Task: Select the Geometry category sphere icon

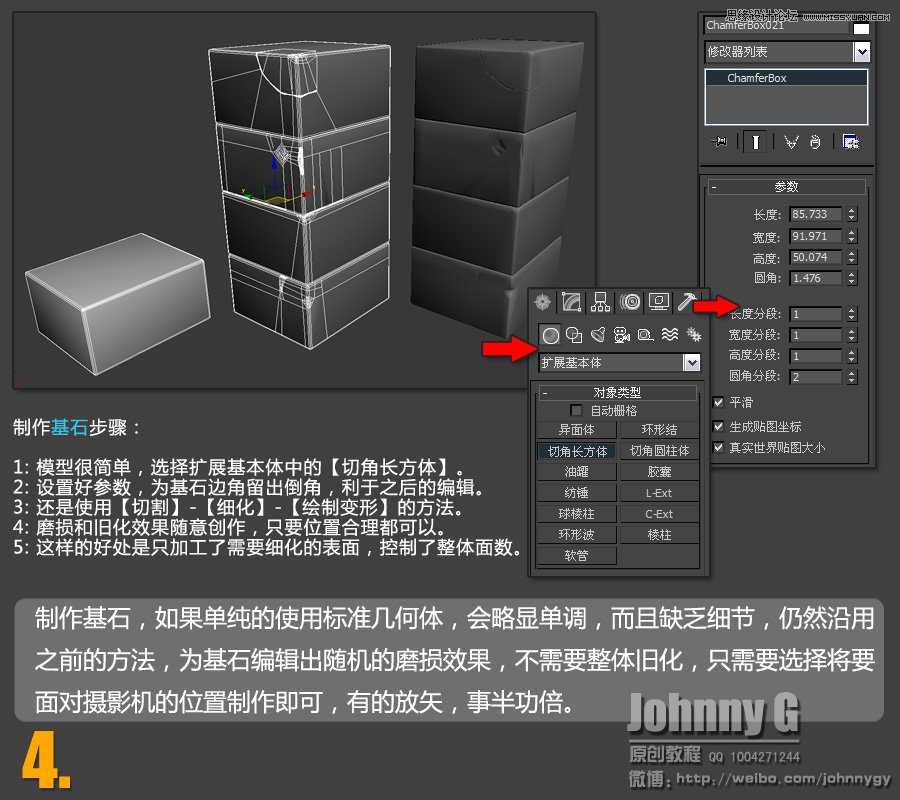Action: coord(550,335)
